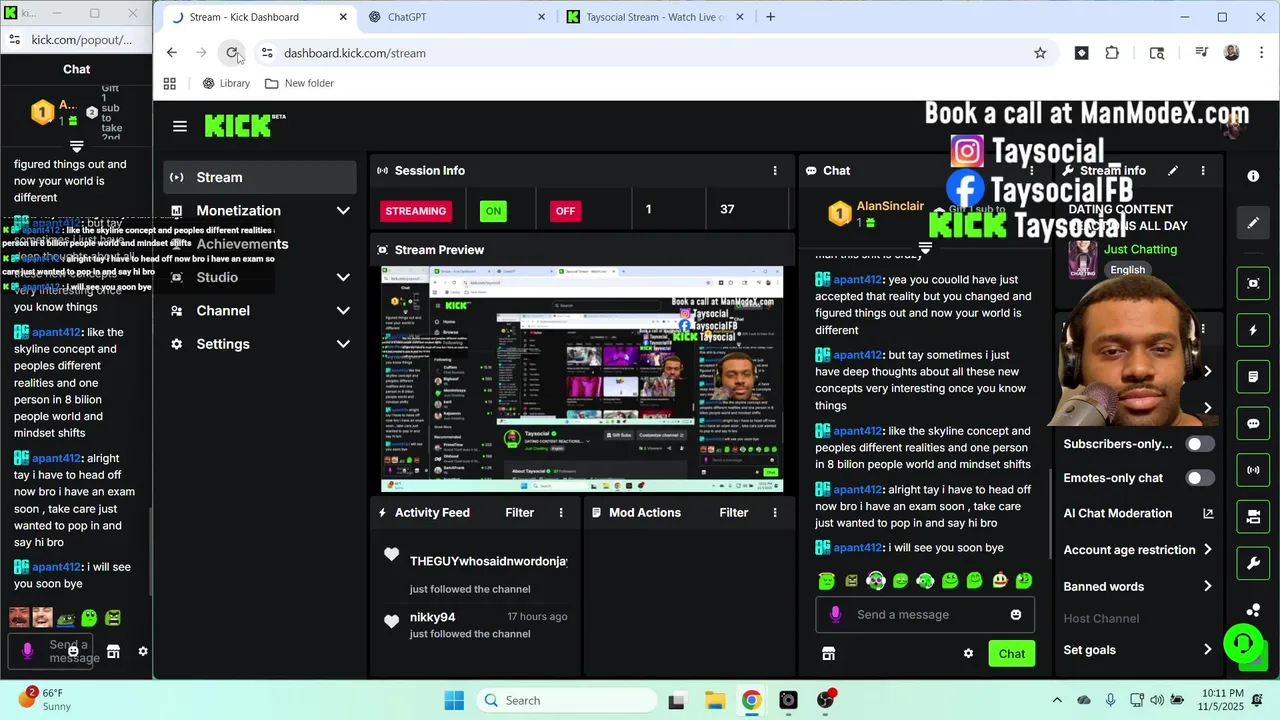Reload the Kick Dashboard page
The height and width of the screenshot is (720, 1280).
(x=232, y=53)
